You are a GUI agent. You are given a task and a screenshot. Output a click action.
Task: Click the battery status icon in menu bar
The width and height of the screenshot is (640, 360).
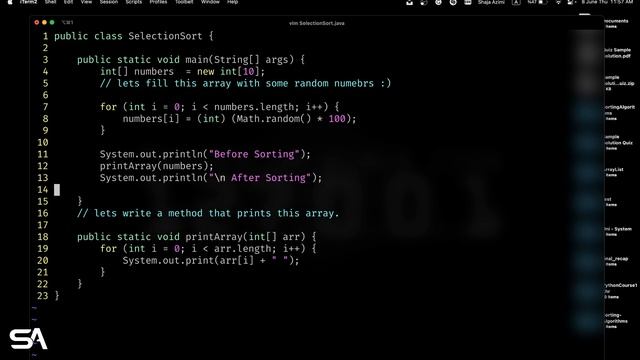(x=543, y=2)
